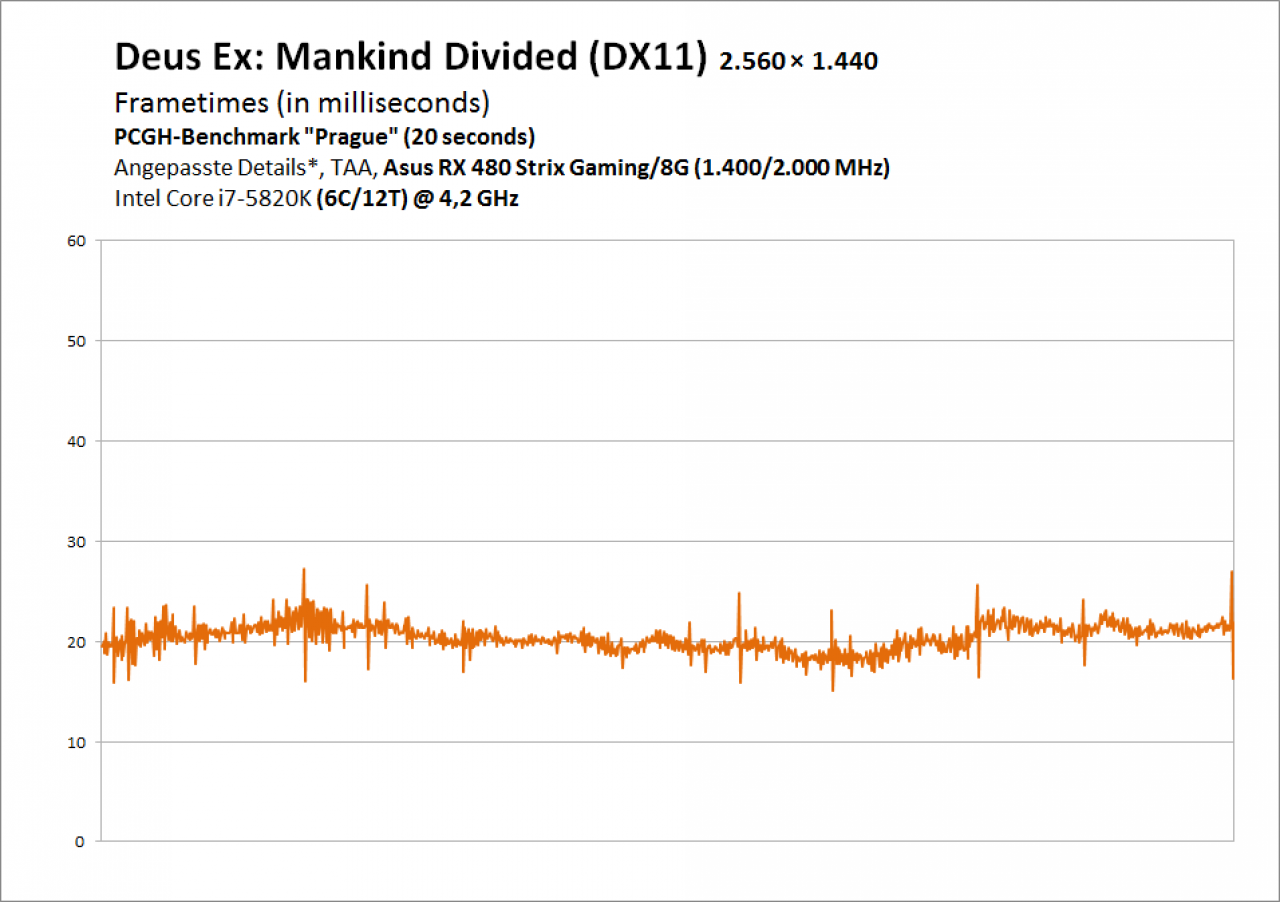Select the chart title 'Deus Ex: Mankind Divided (DX11)'

[x=412, y=57]
